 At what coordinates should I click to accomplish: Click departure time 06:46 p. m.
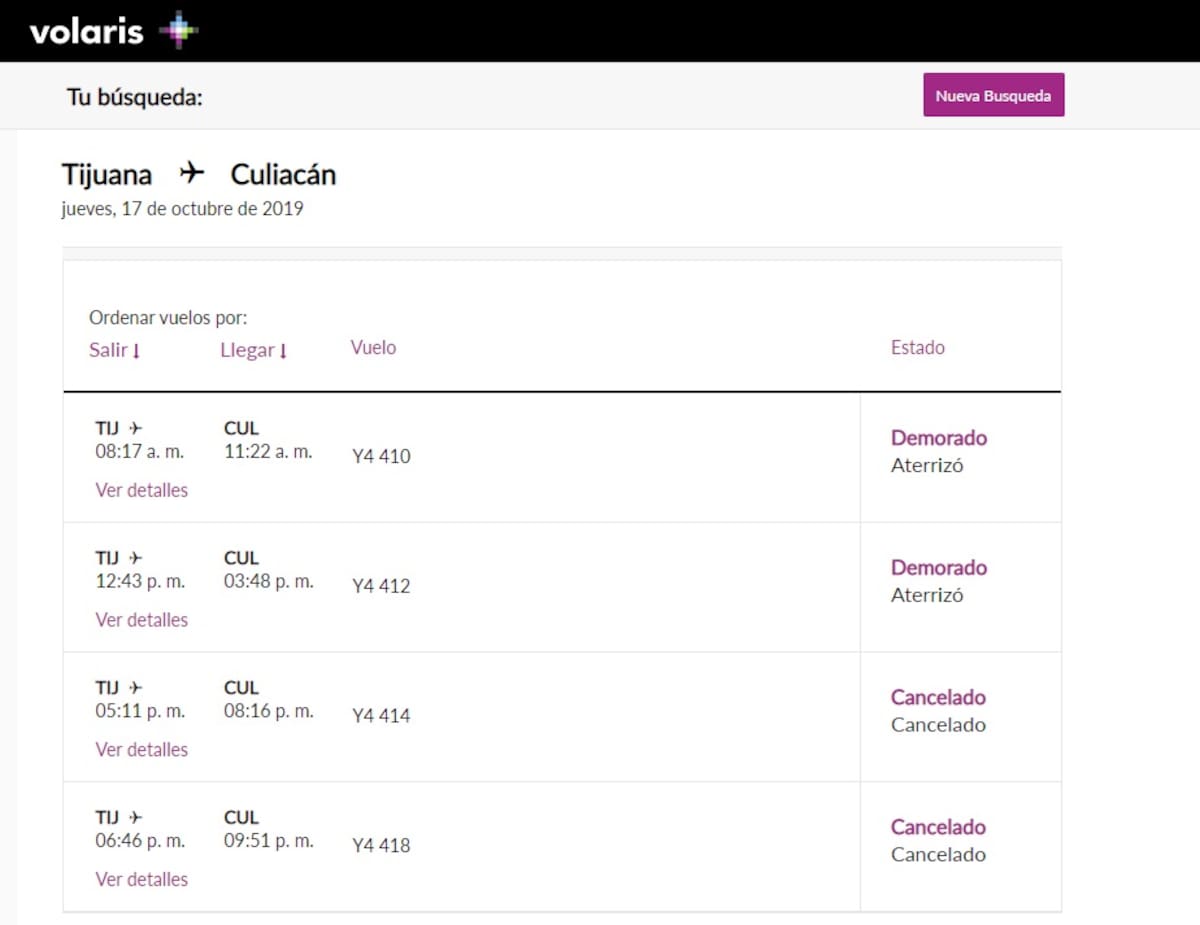coord(140,841)
